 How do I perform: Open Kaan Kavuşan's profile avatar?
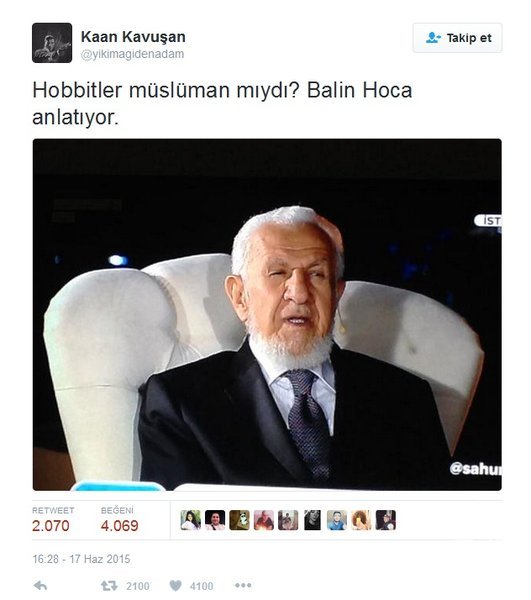(52, 42)
